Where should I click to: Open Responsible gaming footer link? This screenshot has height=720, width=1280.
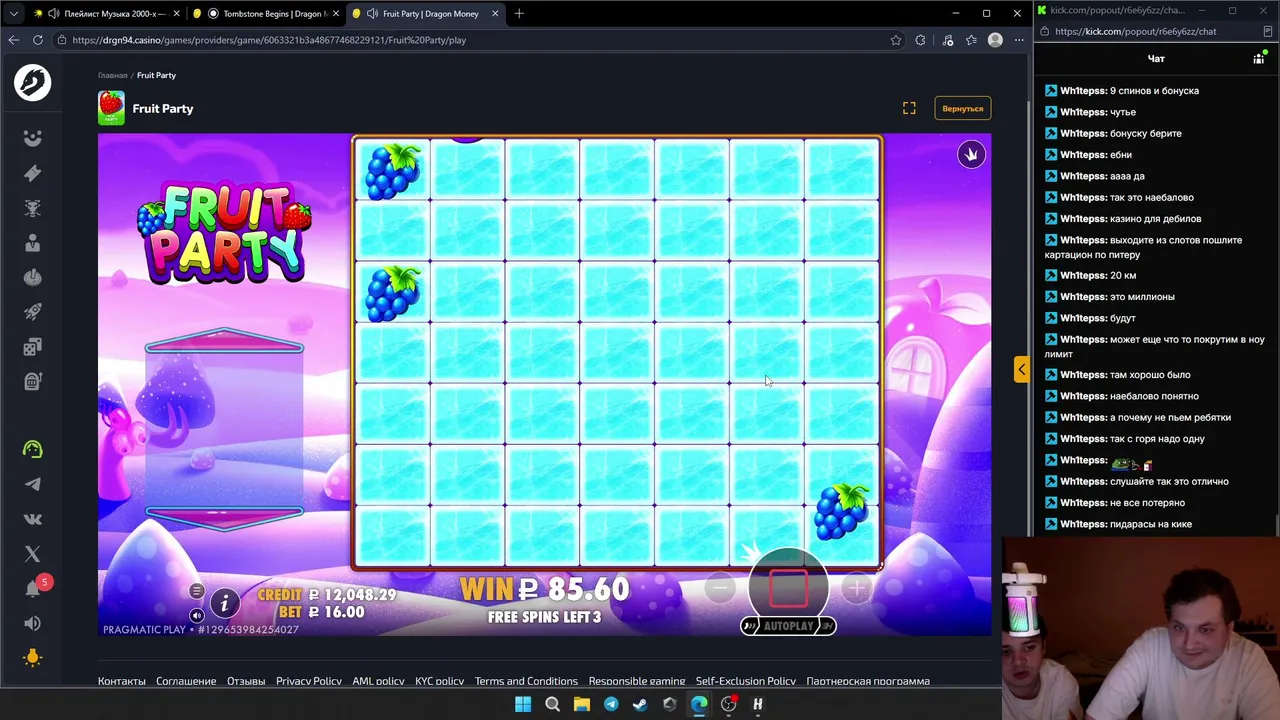coord(637,681)
